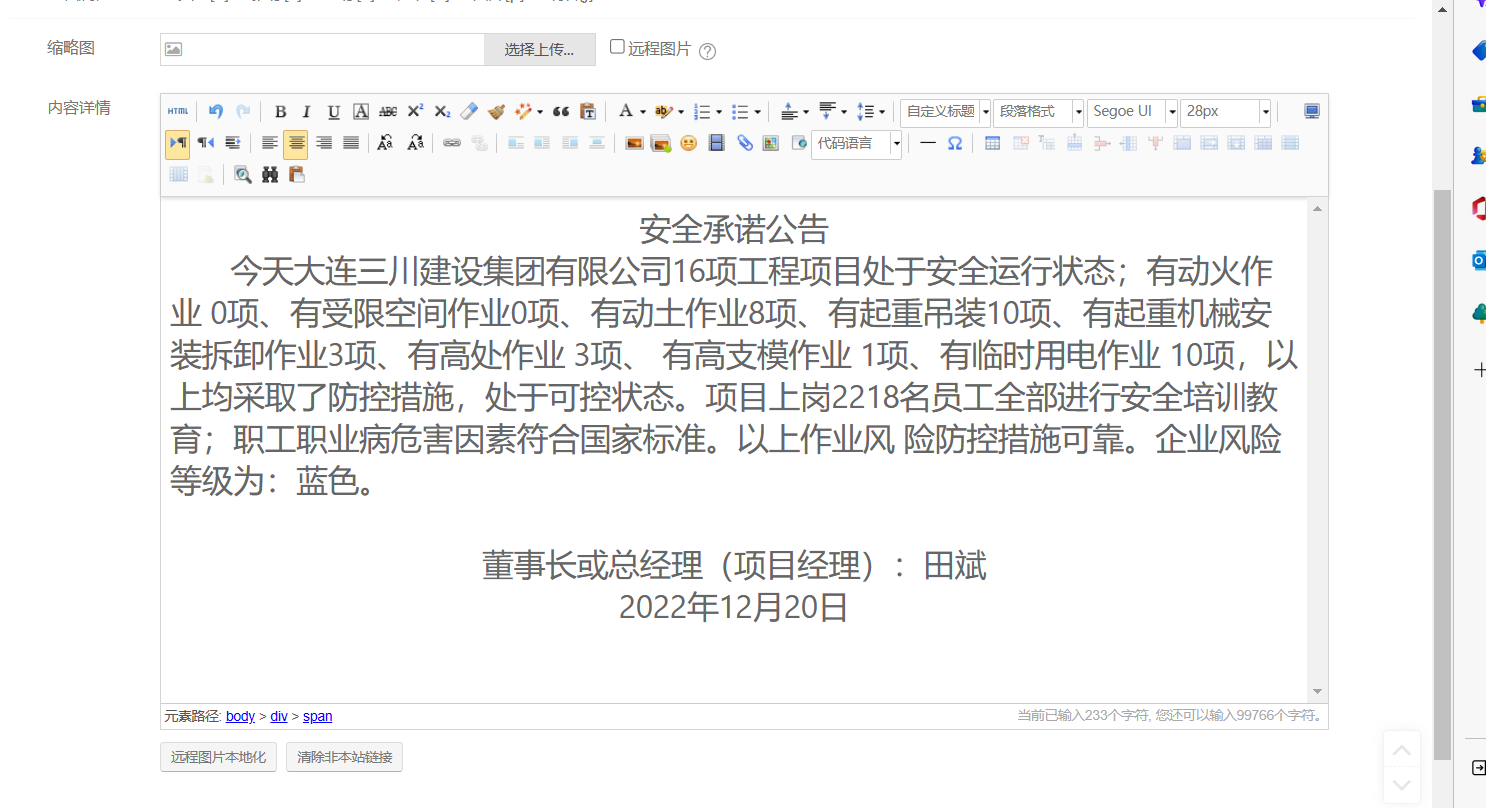
Task: Insert an emoticon
Action: [x=689, y=143]
